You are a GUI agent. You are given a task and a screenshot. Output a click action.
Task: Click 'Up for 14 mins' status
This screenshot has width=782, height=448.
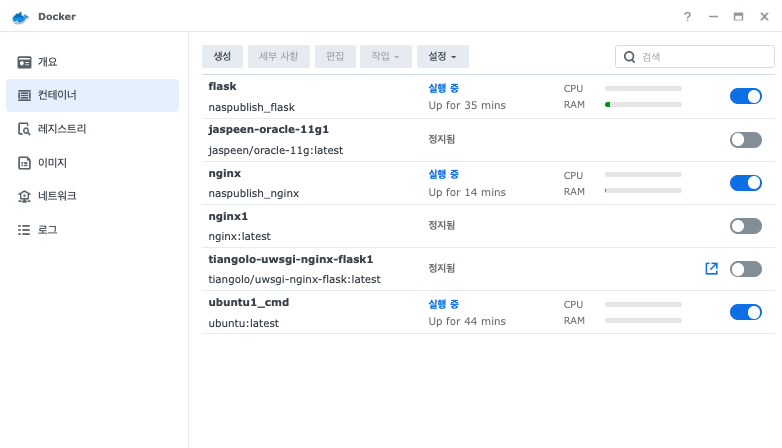pyautogui.click(x=467, y=193)
